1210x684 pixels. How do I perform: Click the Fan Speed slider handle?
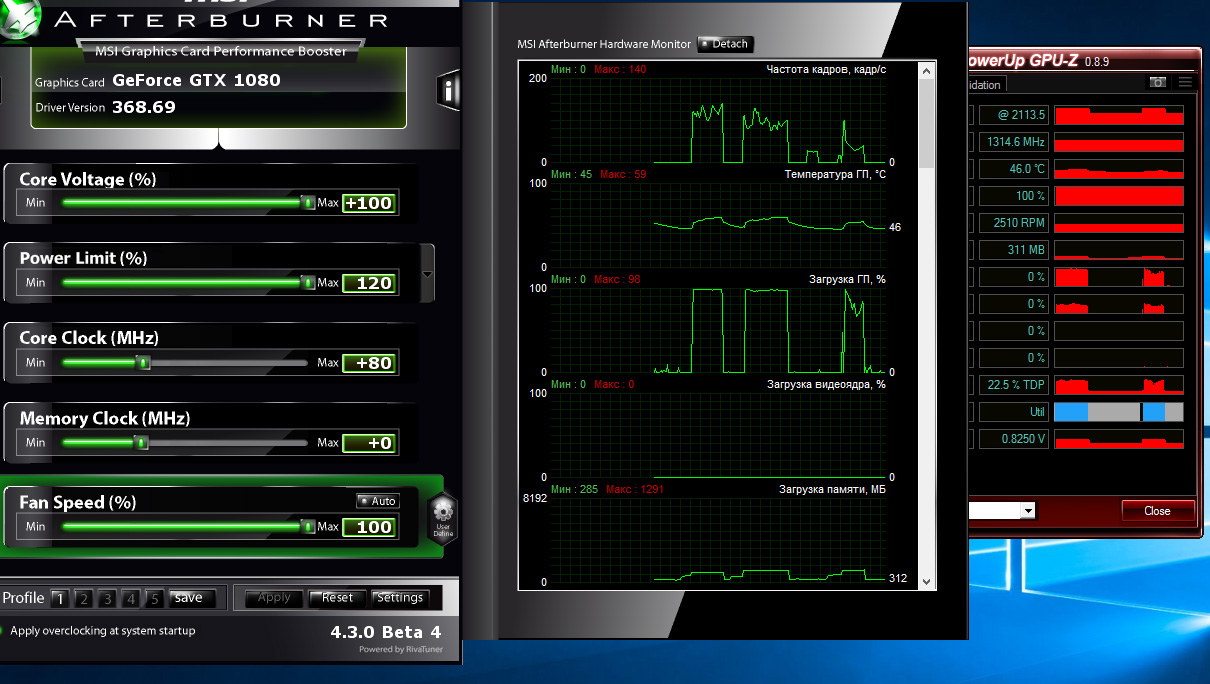click(x=308, y=526)
